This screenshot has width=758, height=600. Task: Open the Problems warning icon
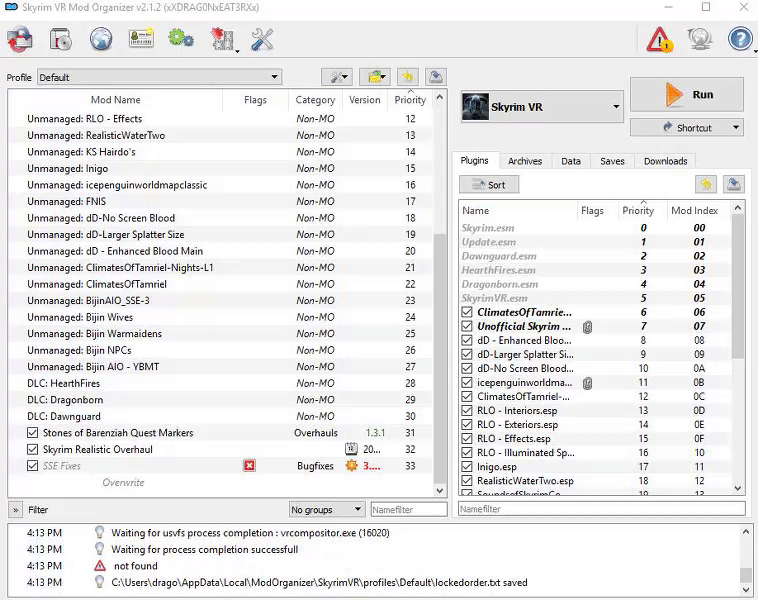tap(659, 39)
